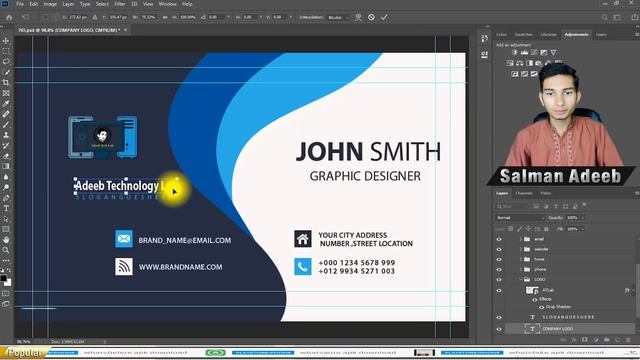Add a Vibrance adjustment
Image resolution: width=640 pixels, height=360 pixels.
[x=553, y=52]
